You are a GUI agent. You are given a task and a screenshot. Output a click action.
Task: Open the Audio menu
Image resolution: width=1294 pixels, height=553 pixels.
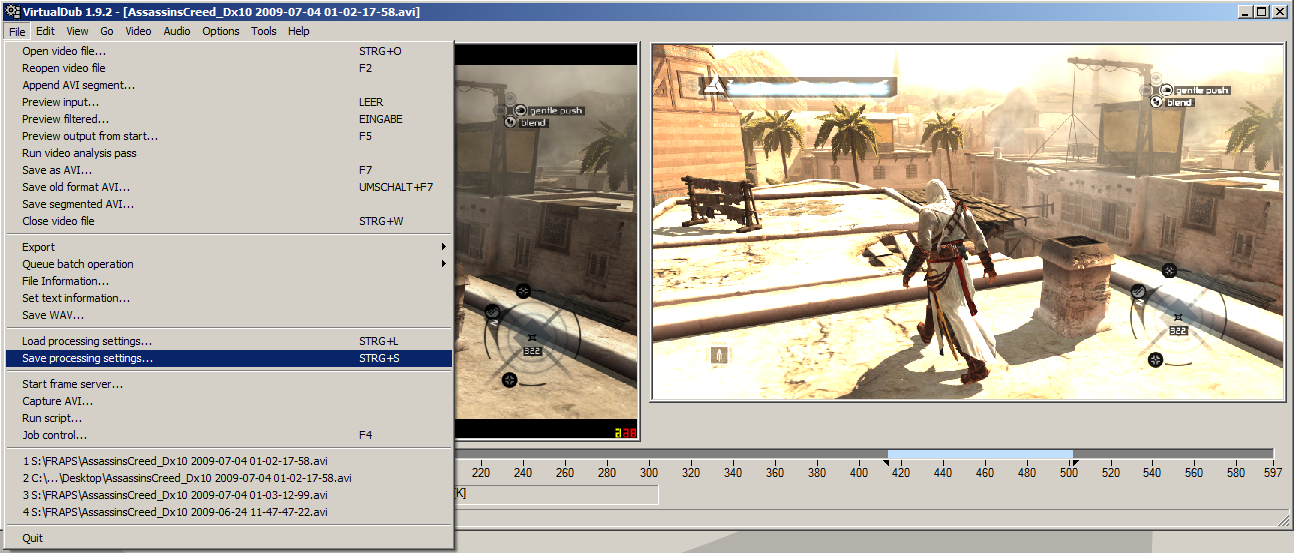pos(177,31)
